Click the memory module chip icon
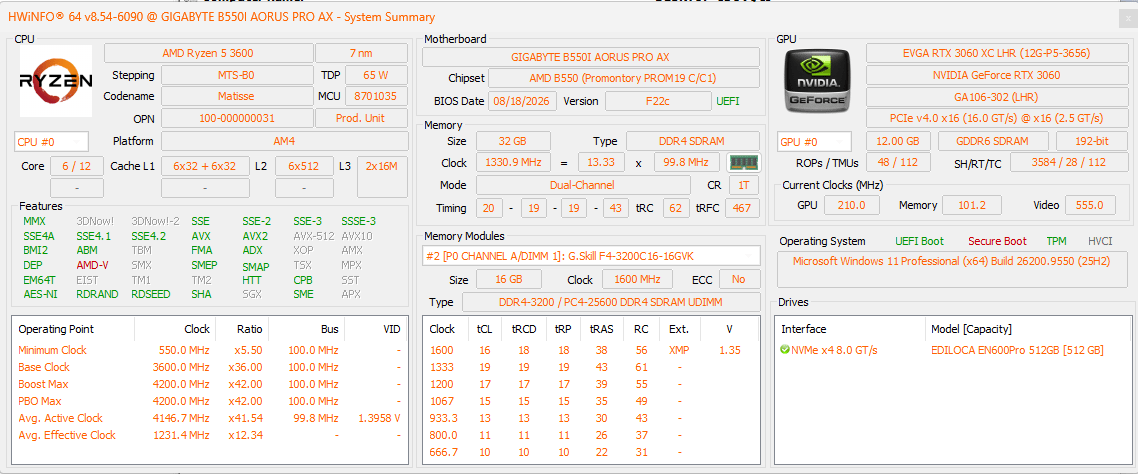The height and width of the screenshot is (474, 1138). (x=742, y=163)
